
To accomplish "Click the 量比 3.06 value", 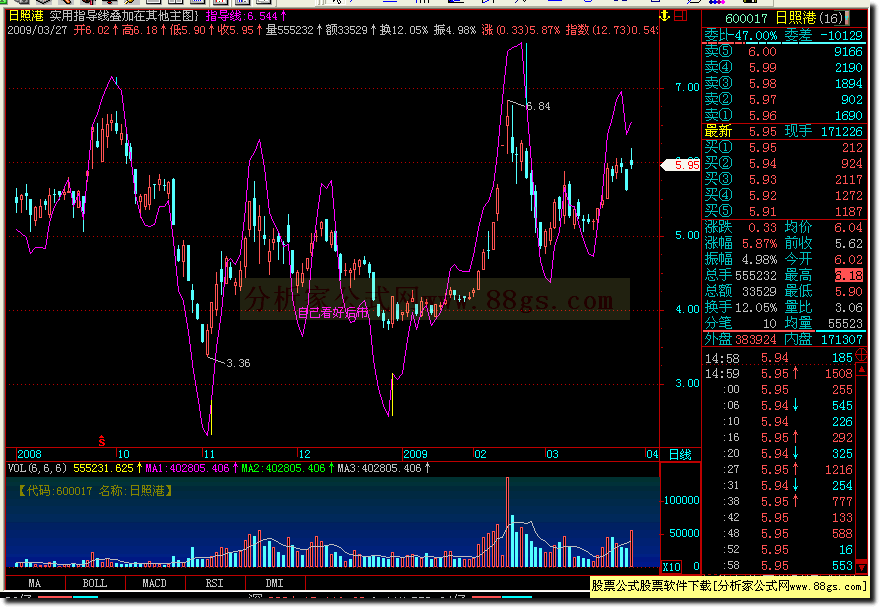I will (849, 308).
